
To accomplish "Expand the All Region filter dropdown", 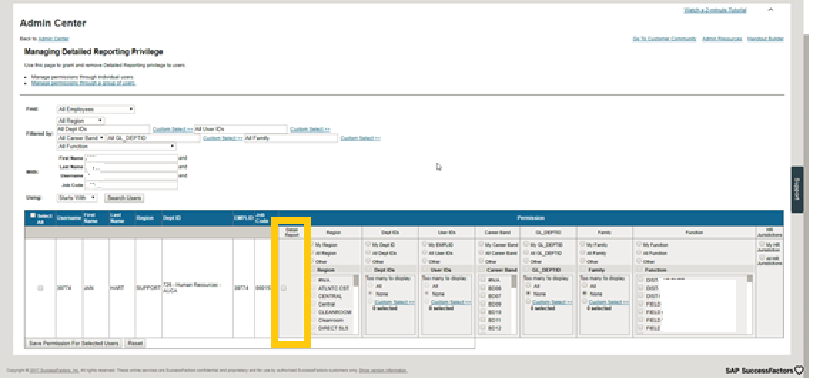I will (80, 120).
